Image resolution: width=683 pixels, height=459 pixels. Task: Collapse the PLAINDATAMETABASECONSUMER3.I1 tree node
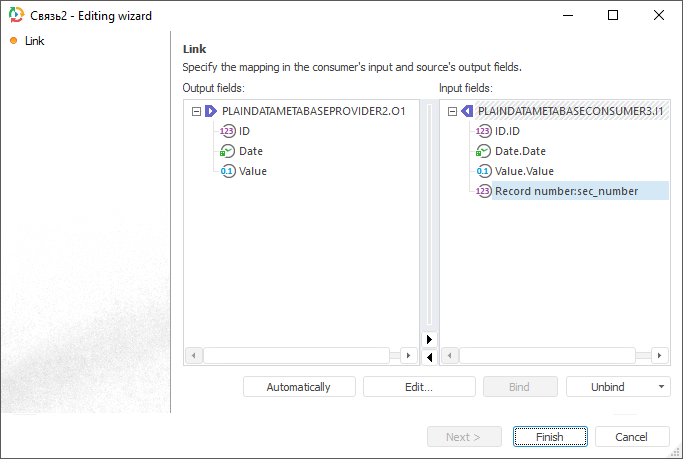pyautogui.click(x=451, y=111)
